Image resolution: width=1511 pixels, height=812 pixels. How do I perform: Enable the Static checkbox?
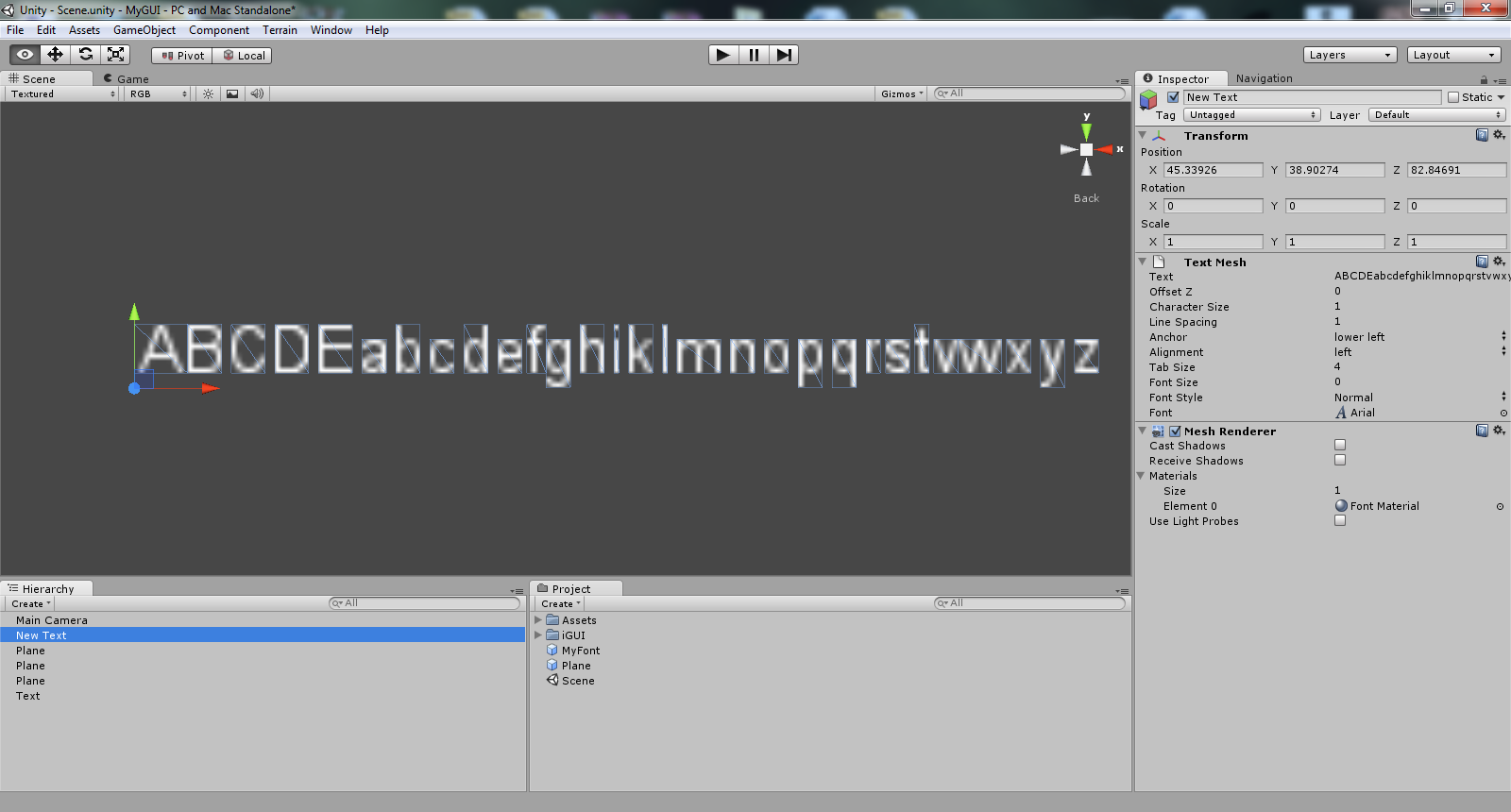coord(1453,97)
